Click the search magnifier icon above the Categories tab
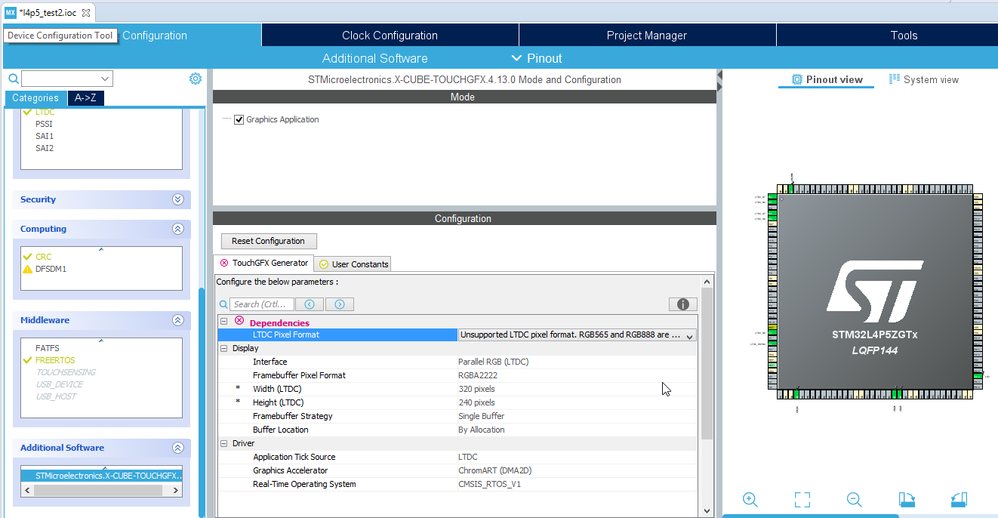The height and width of the screenshot is (518, 998). [x=13, y=79]
